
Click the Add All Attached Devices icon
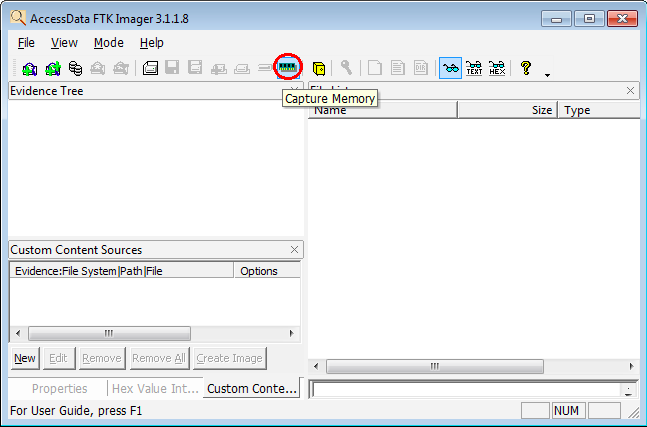pyautogui.click(x=53, y=68)
